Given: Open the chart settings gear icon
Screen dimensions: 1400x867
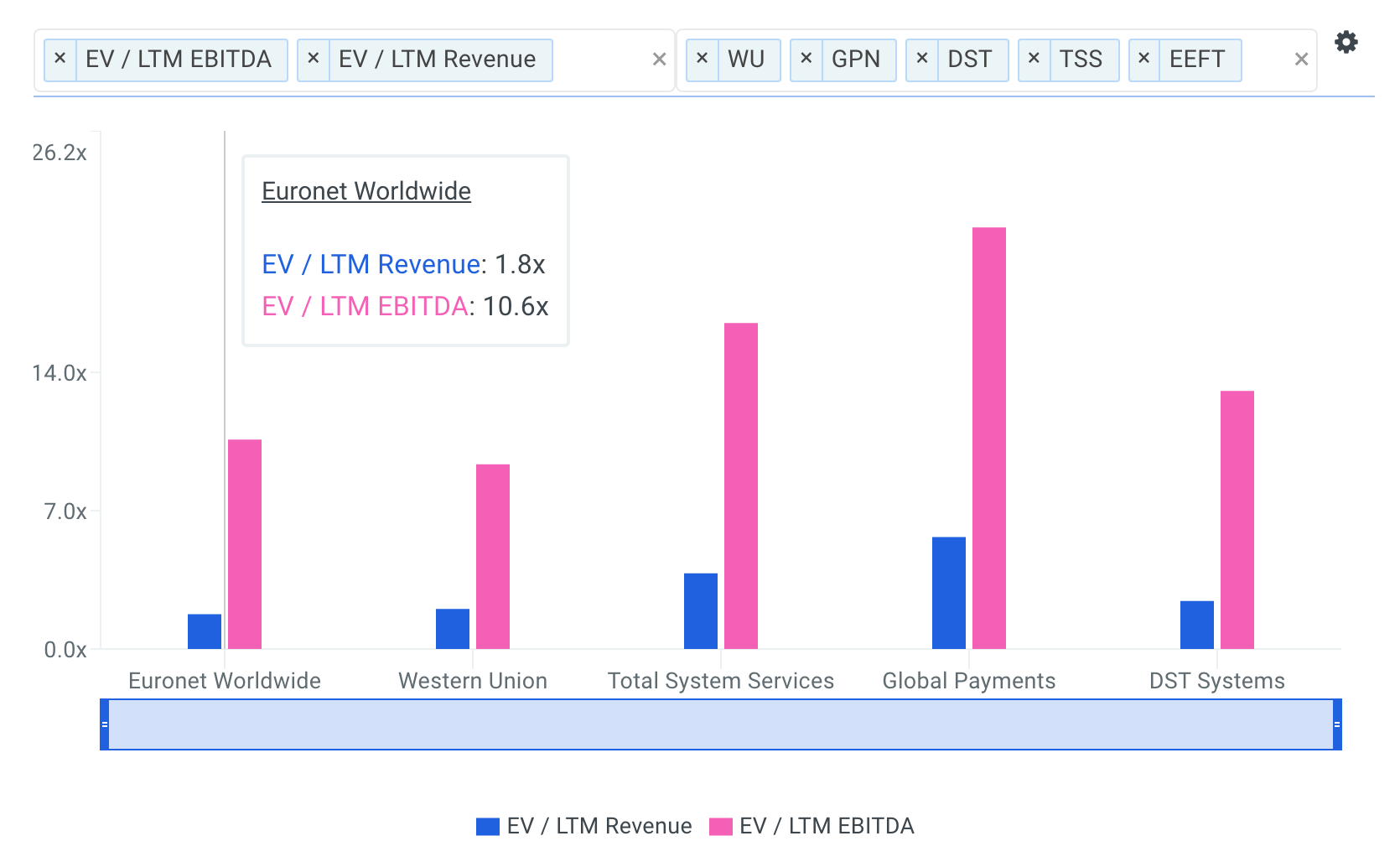Looking at the screenshot, I should coord(1346,42).
